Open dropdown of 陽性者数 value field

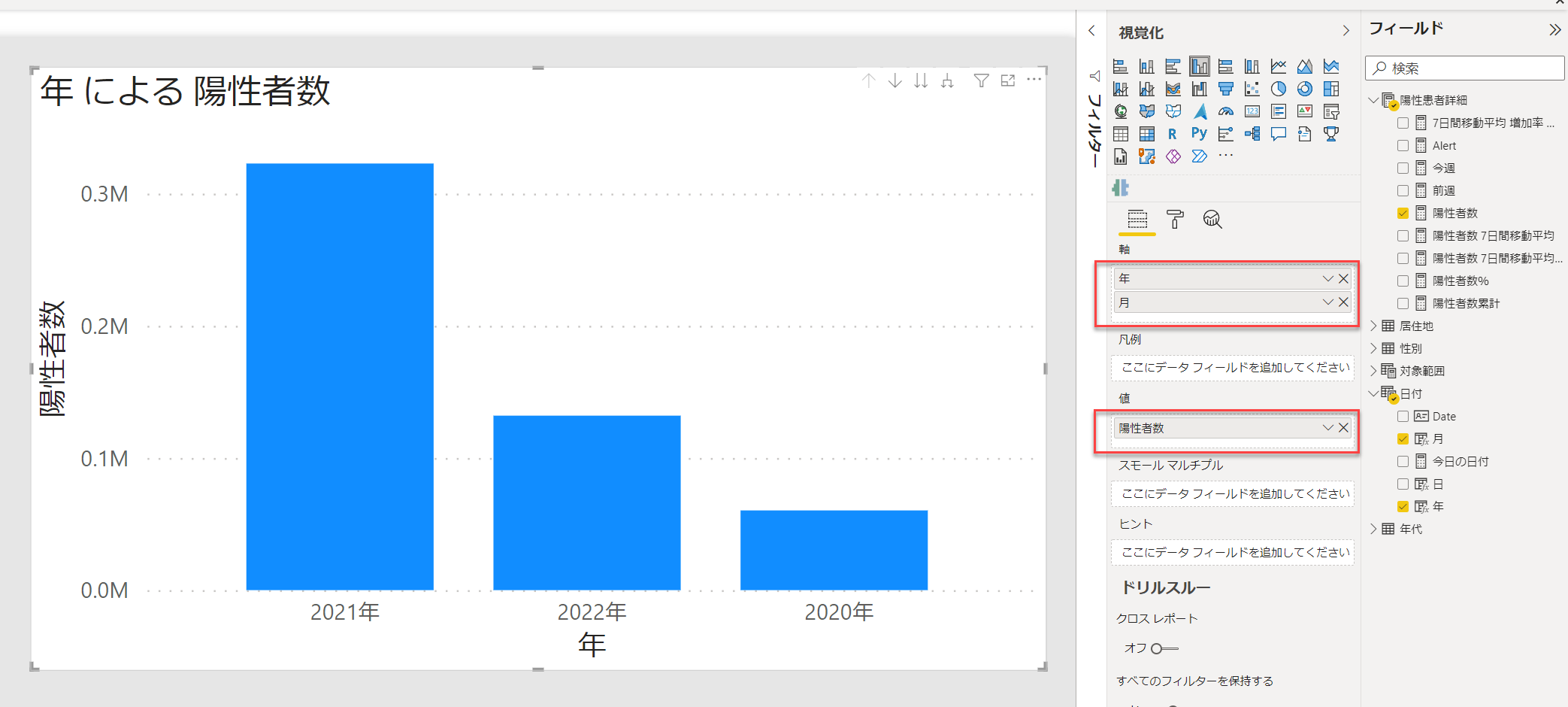point(1327,428)
